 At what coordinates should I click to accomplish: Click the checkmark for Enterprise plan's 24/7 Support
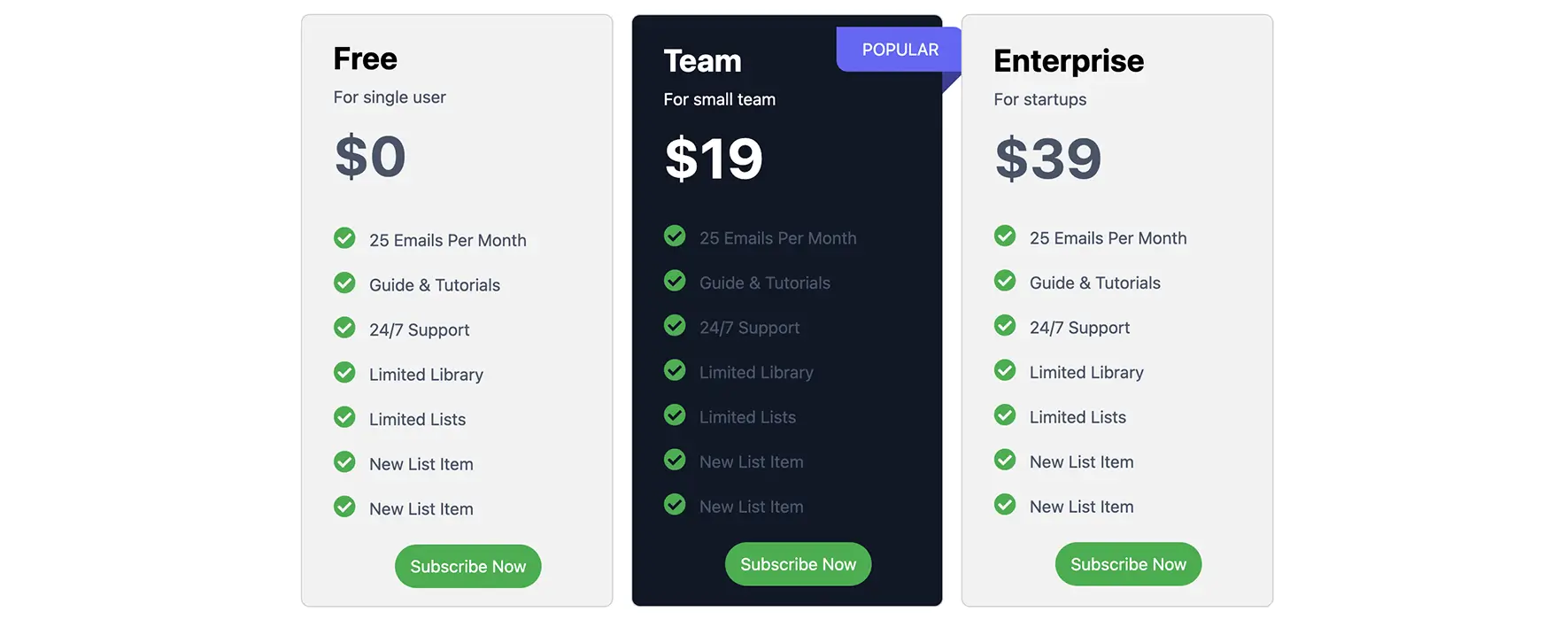[x=1005, y=326]
